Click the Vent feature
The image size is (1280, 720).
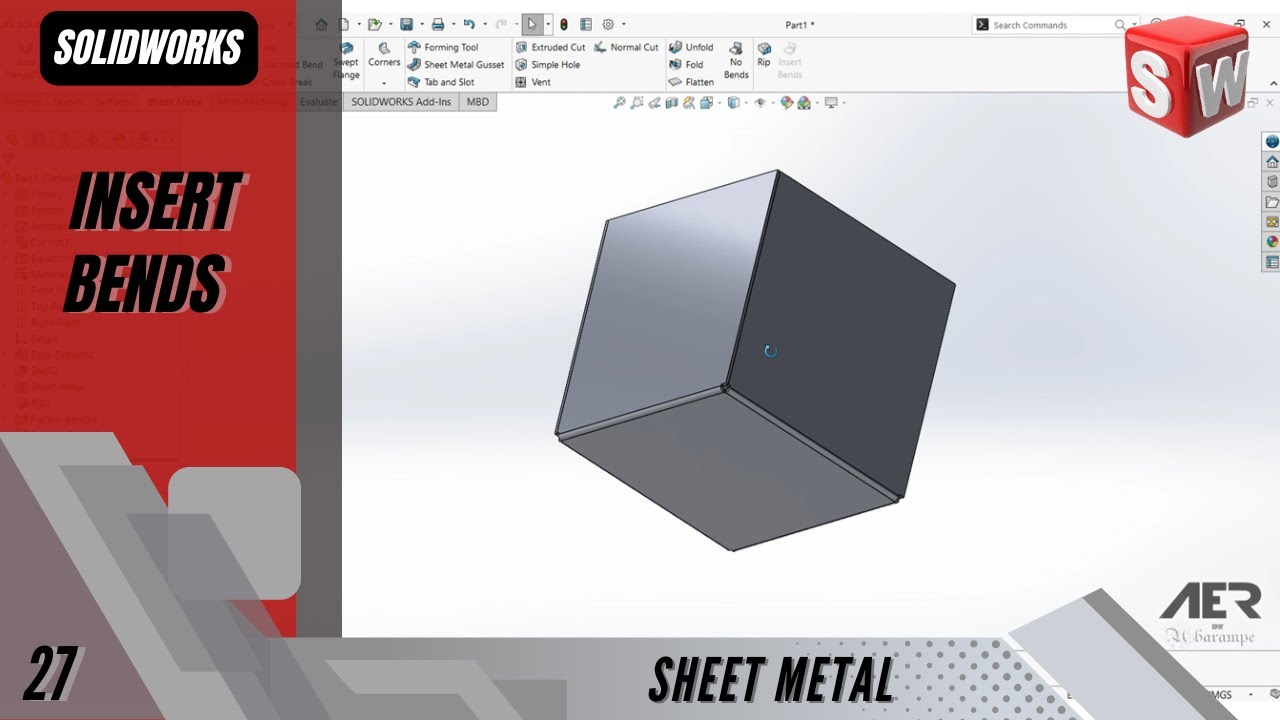[x=533, y=82]
